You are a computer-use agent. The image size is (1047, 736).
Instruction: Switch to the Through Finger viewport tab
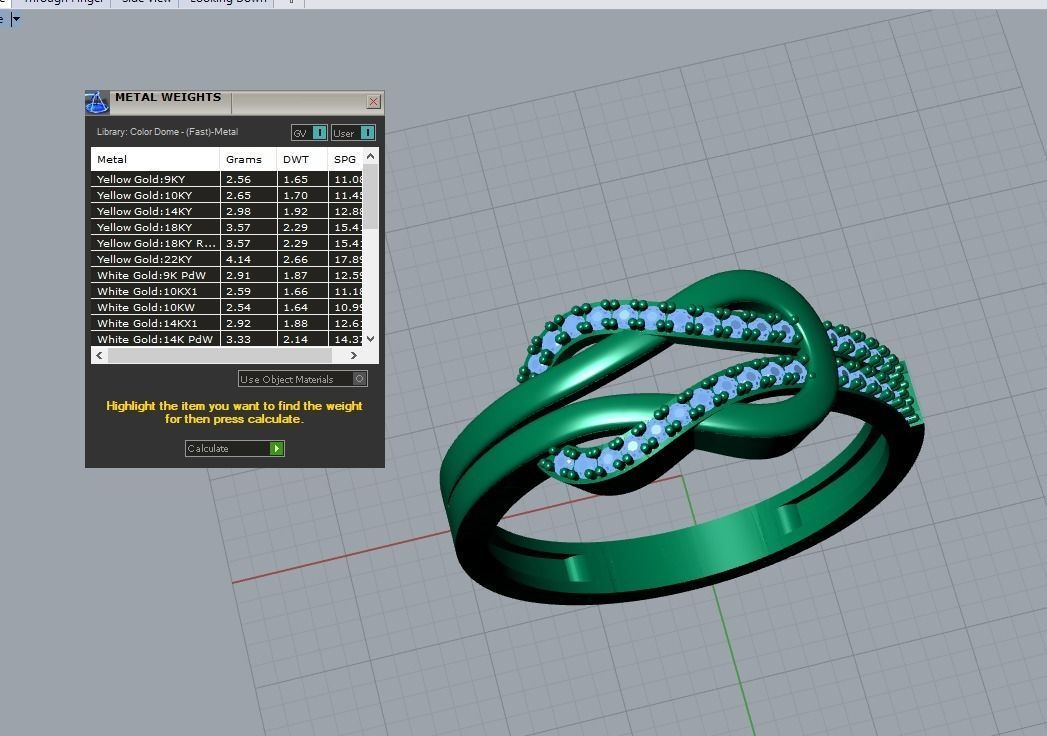(63, 2)
